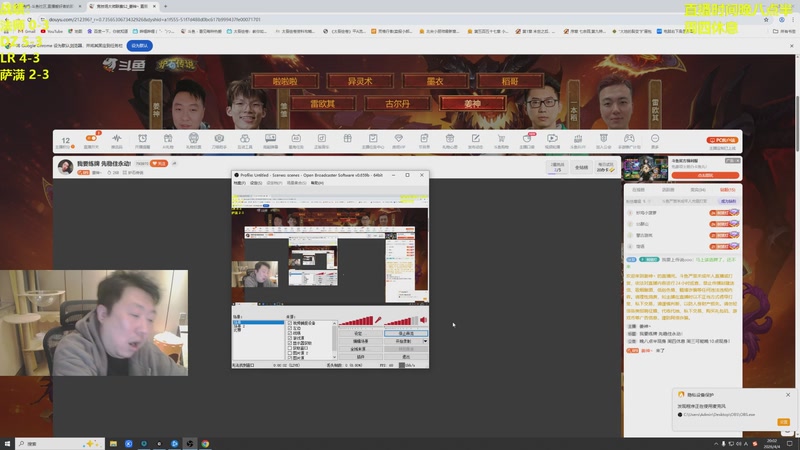Toggle the fourth checked OBS source checkbox

(x=290, y=338)
